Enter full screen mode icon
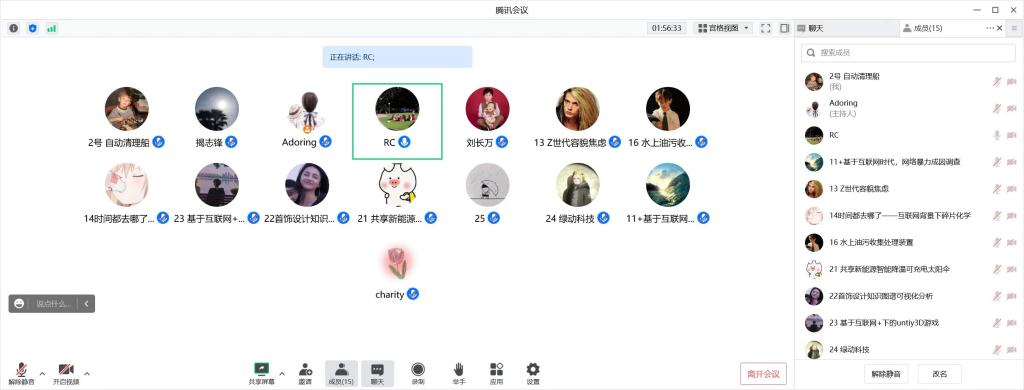This screenshot has width=1024, height=390. (x=766, y=28)
